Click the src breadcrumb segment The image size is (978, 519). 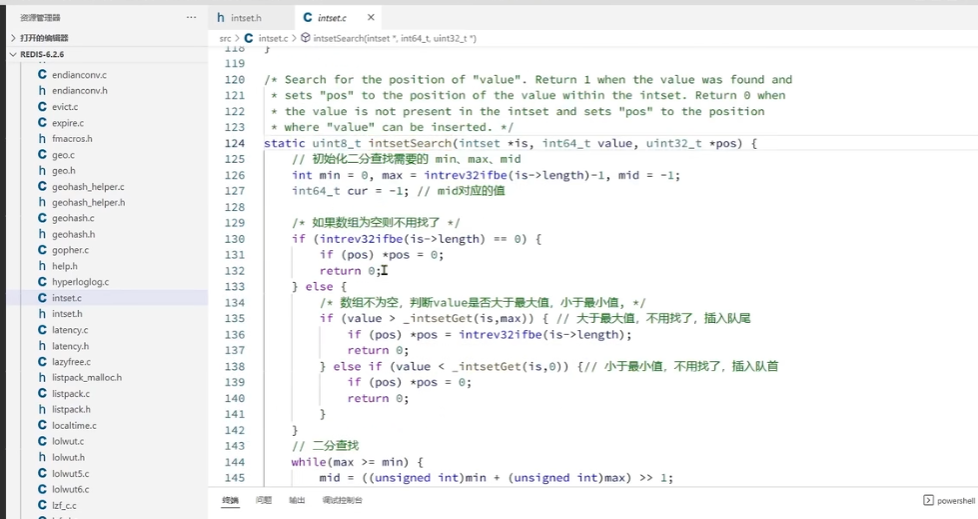(x=225, y=39)
